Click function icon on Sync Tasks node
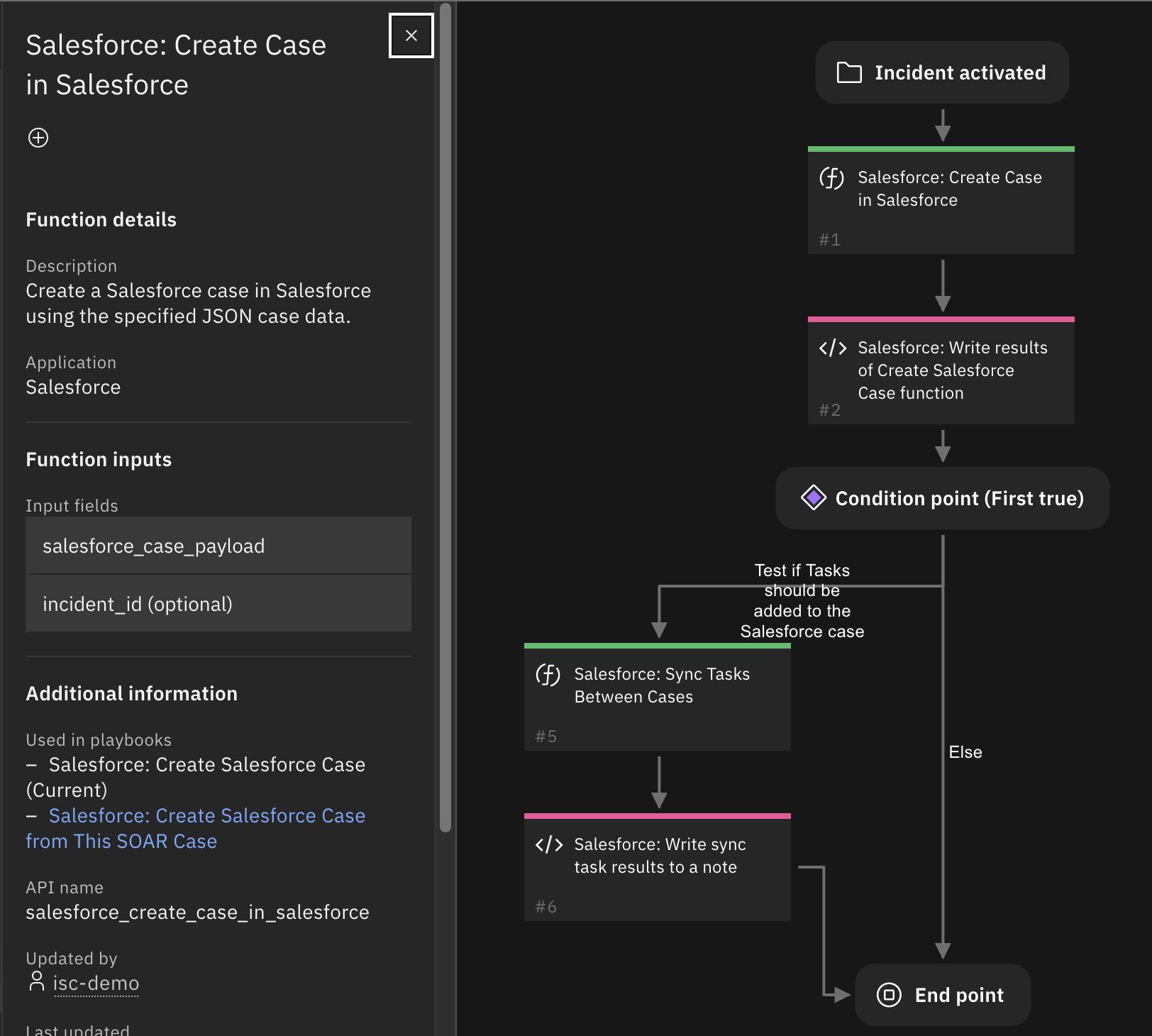 [x=548, y=674]
